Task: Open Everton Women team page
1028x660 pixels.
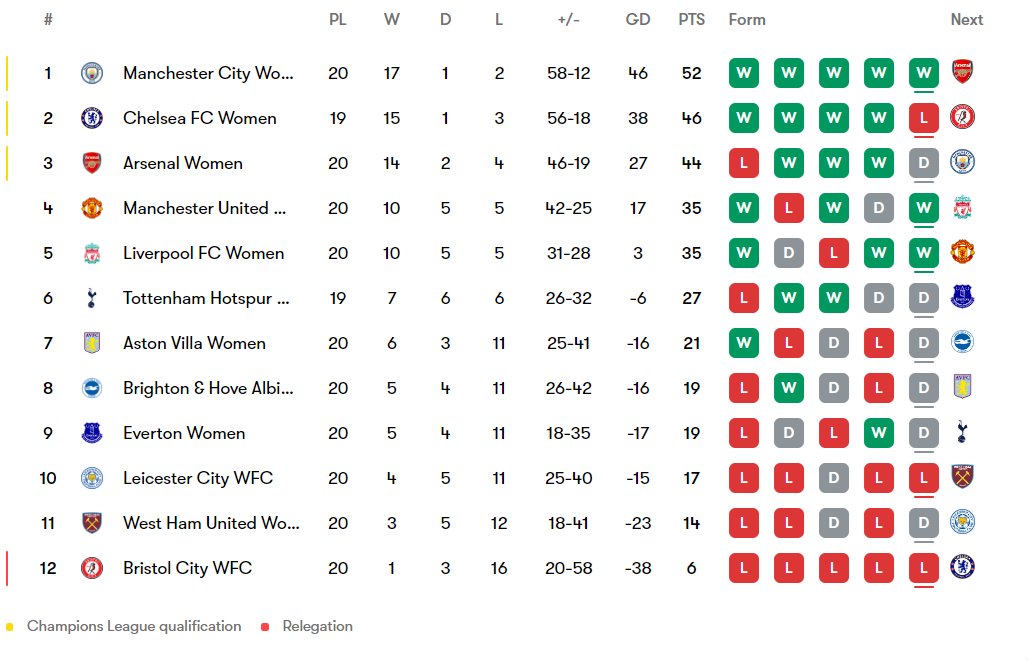Action: tap(184, 433)
